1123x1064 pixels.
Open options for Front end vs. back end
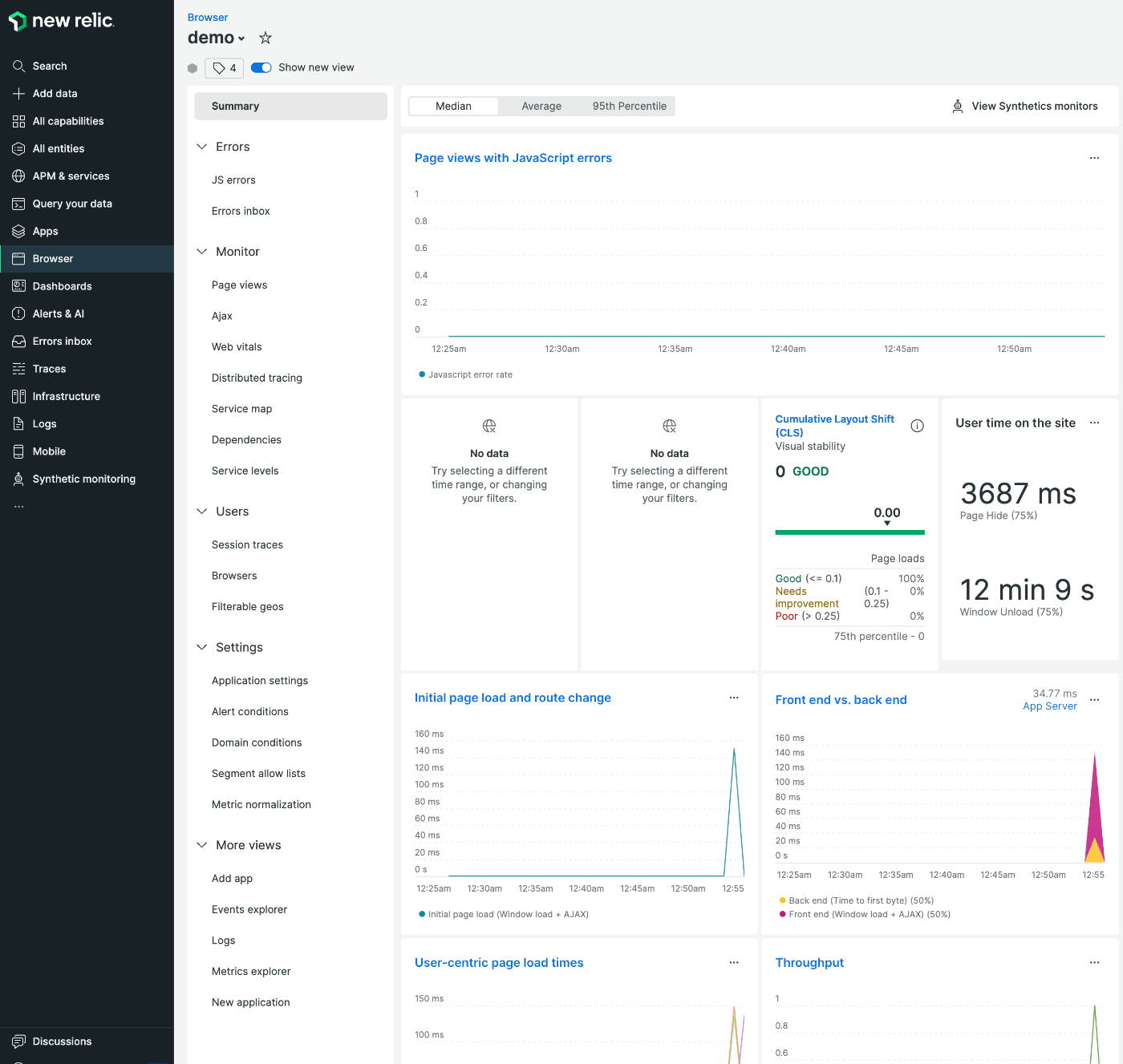point(1094,700)
